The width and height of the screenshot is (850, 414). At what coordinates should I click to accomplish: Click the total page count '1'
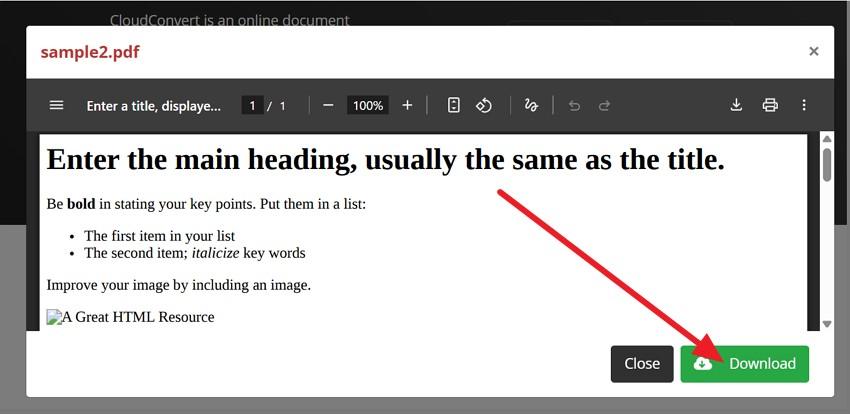[x=282, y=106]
